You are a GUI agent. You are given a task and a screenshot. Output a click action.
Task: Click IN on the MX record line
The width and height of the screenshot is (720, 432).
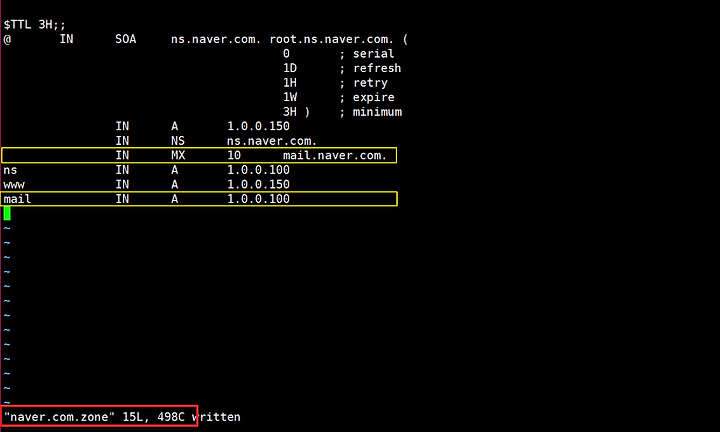click(122, 155)
